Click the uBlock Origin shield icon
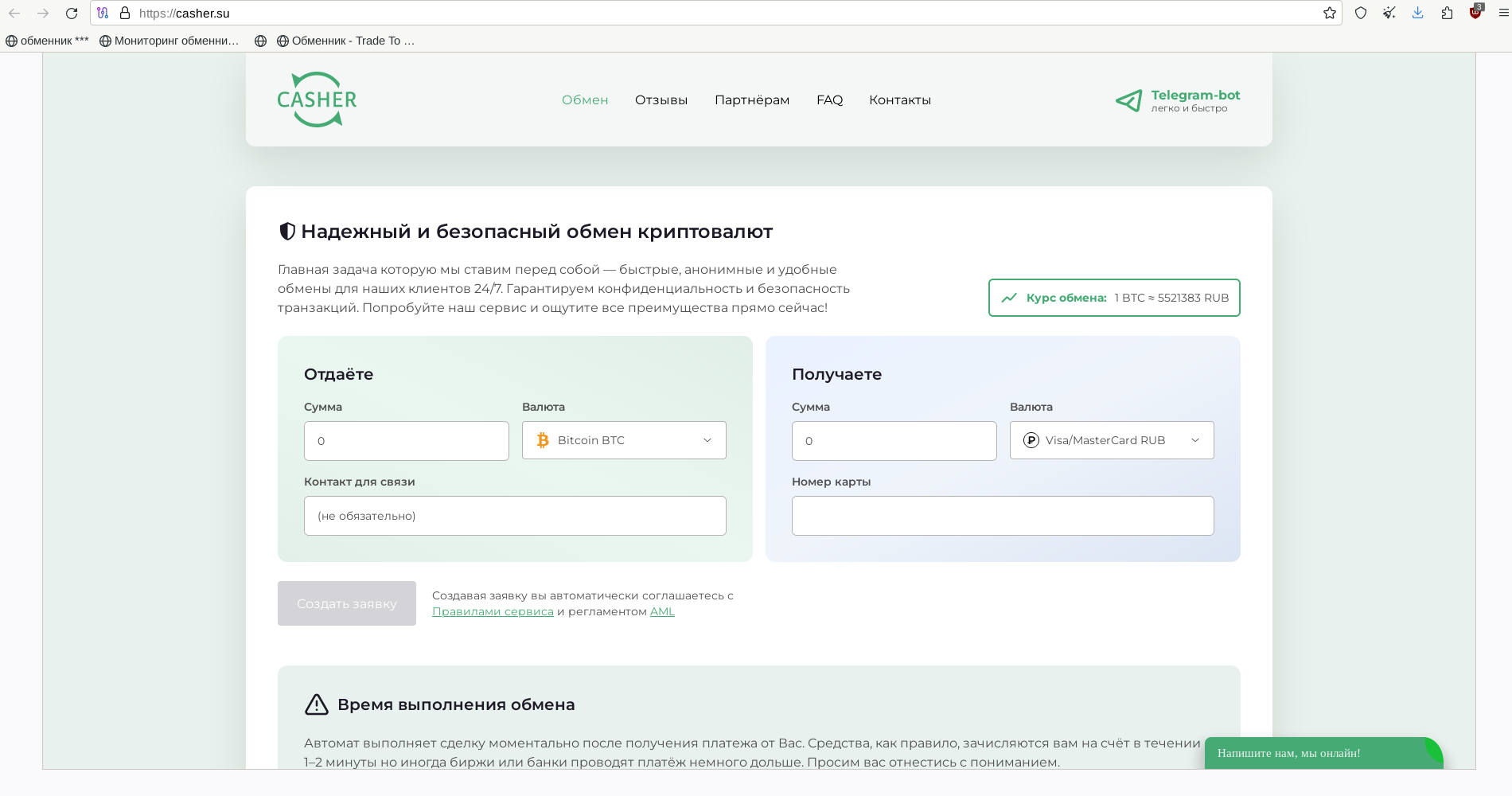 pyautogui.click(x=1475, y=13)
